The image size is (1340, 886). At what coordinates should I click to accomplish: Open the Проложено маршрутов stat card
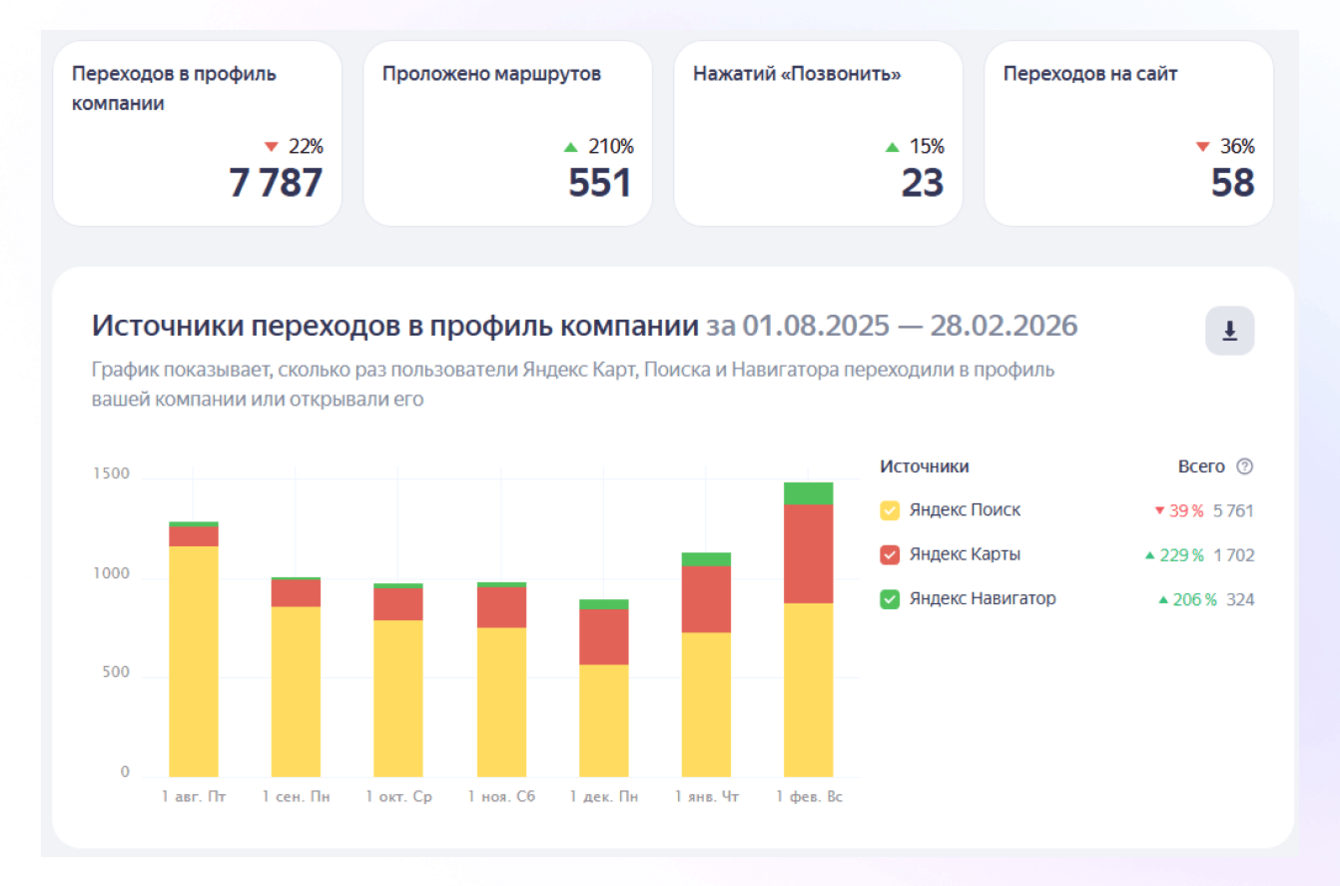[x=507, y=133]
